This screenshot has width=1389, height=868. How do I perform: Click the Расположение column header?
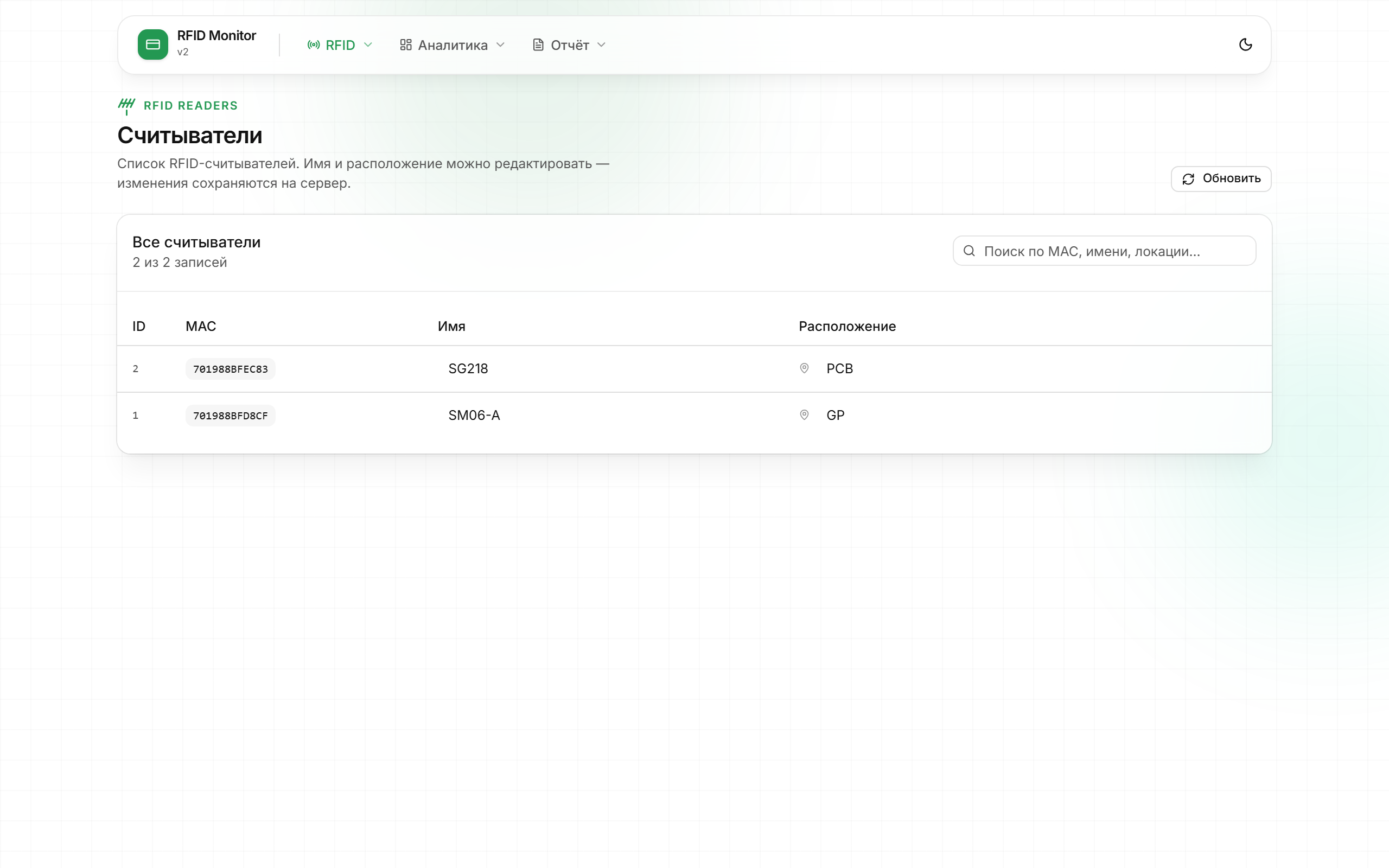click(847, 326)
